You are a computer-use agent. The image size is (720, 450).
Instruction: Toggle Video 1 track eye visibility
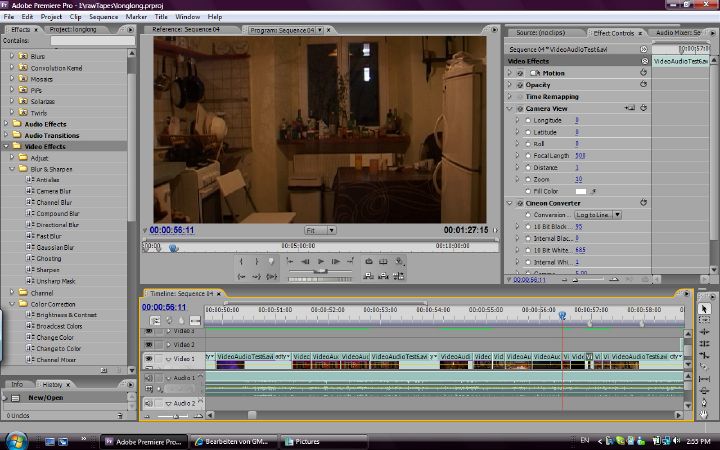149,358
